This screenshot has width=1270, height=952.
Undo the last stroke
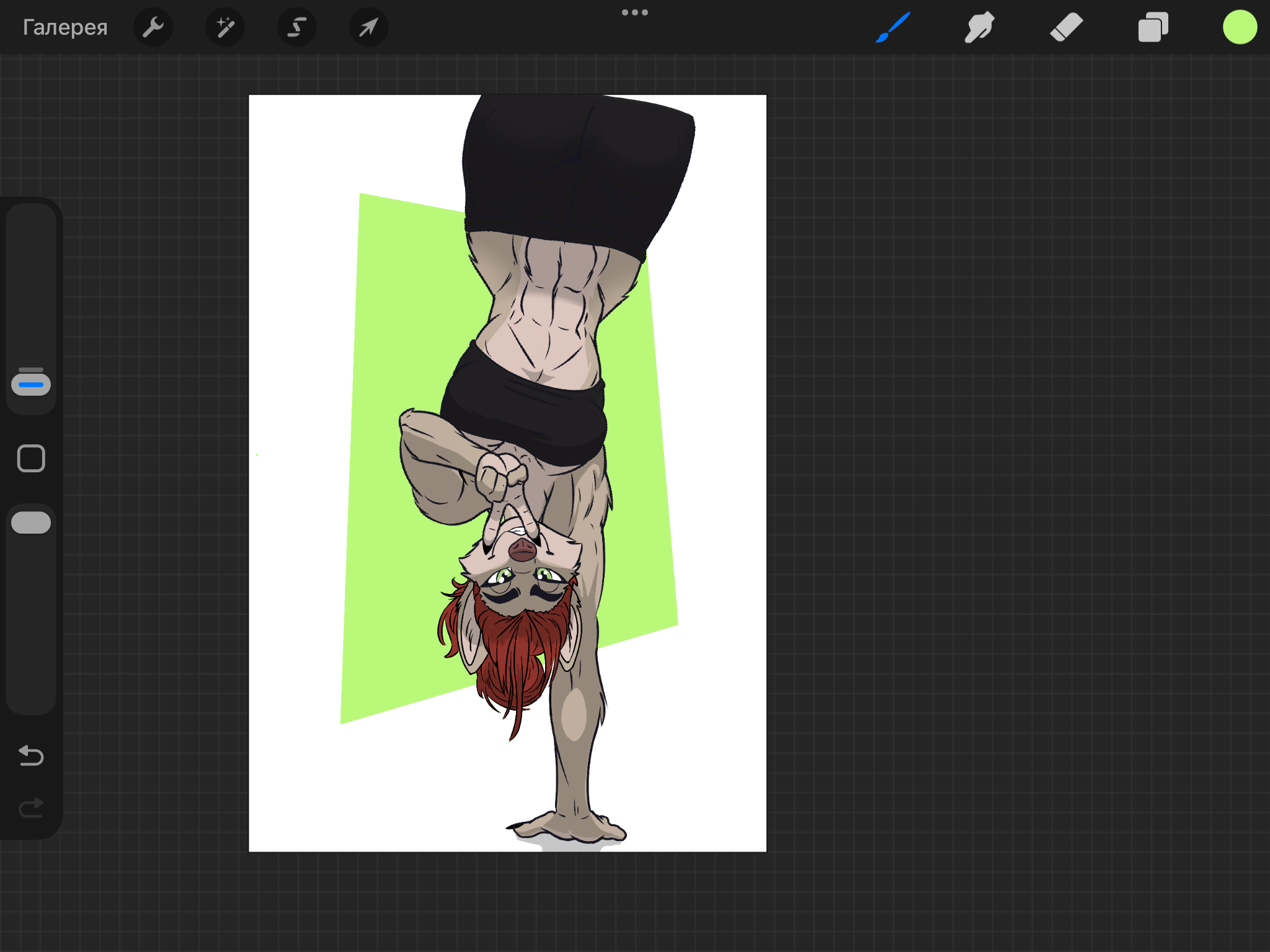pyautogui.click(x=31, y=756)
